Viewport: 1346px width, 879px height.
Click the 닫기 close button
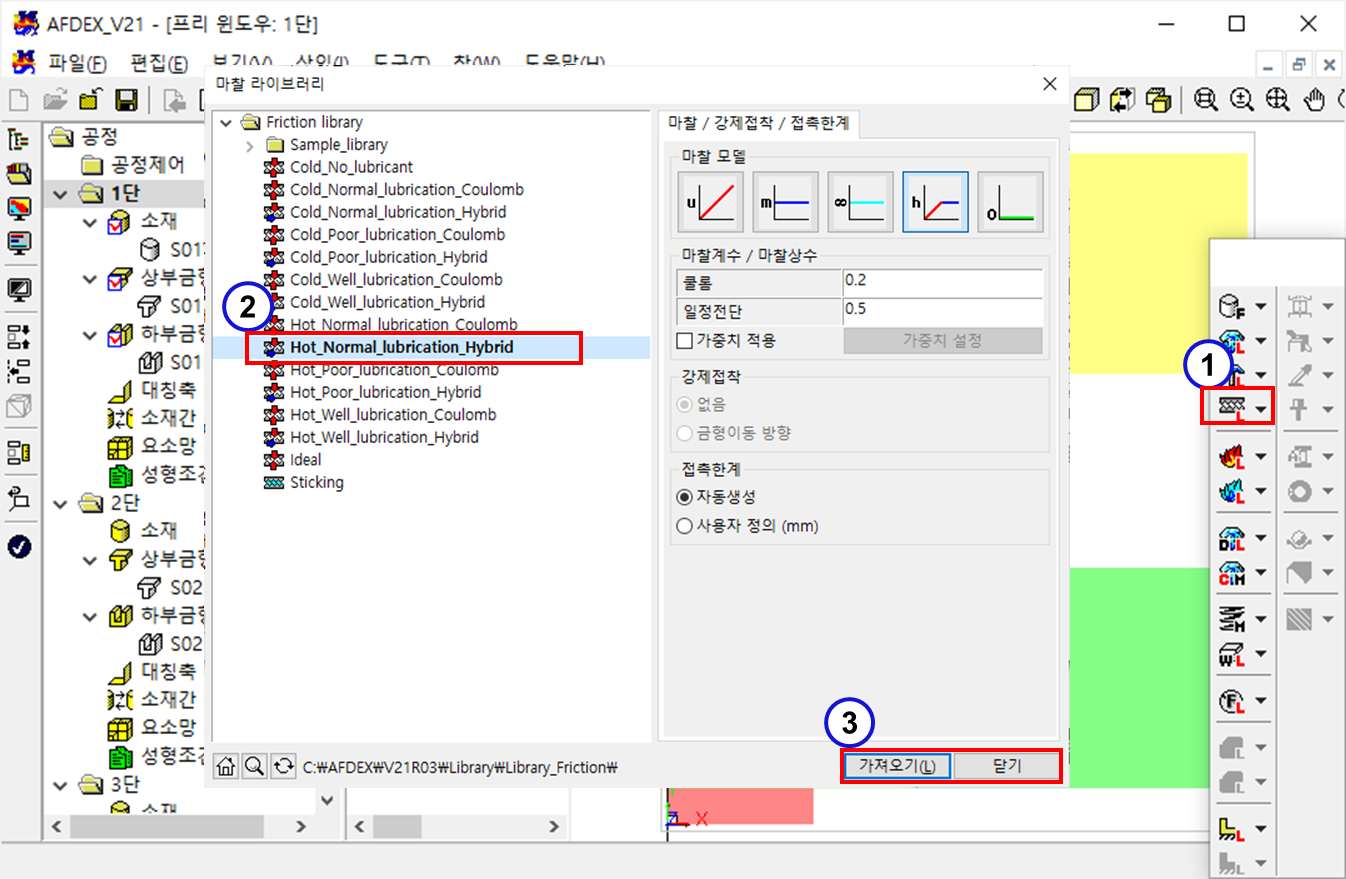(1006, 767)
